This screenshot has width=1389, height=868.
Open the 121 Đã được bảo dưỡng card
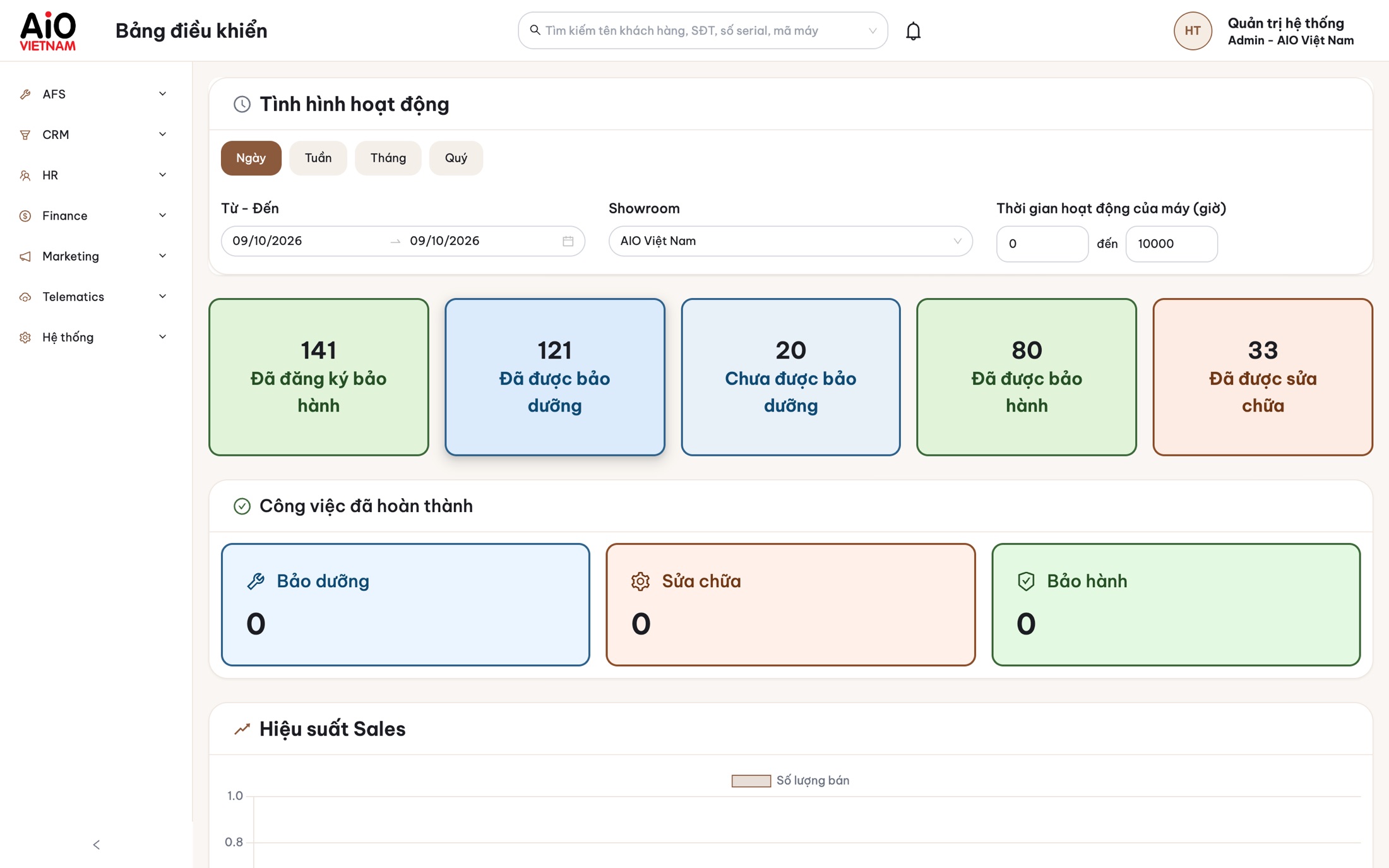pyautogui.click(x=554, y=377)
